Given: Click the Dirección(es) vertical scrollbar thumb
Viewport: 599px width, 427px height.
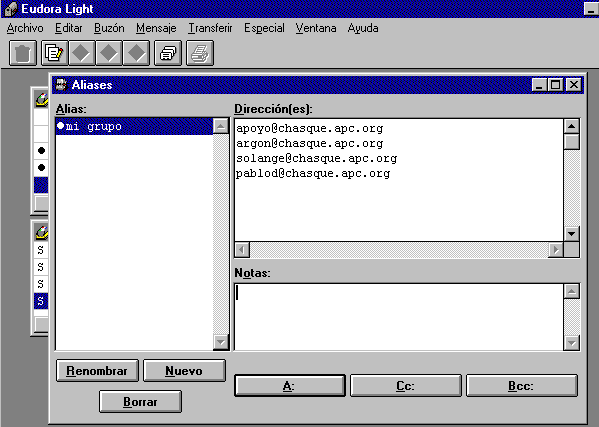Looking at the screenshot, I should pos(571,142).
